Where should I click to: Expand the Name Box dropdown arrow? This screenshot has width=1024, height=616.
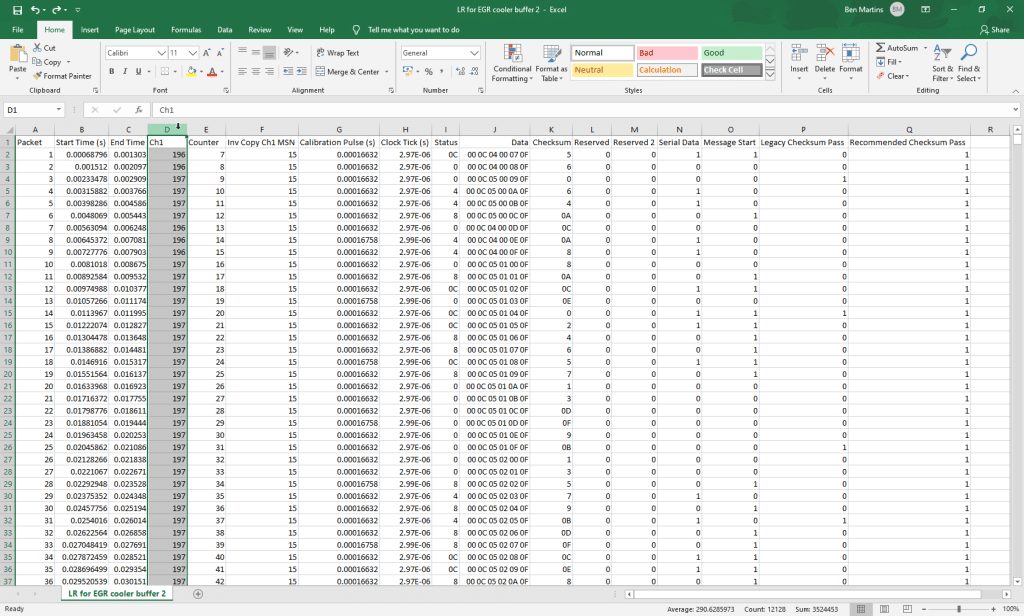[x=59, y=110]
